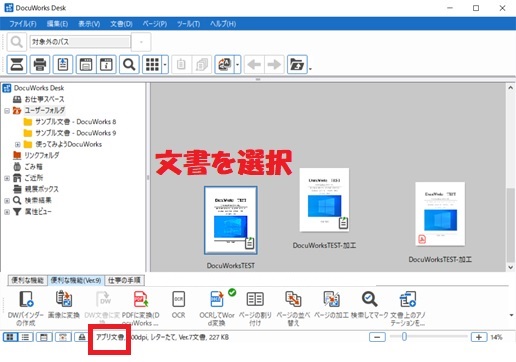Open the 編集(E) menu
Image resolution: width=516 pixels, height=362 pixels.
(57, 24)
